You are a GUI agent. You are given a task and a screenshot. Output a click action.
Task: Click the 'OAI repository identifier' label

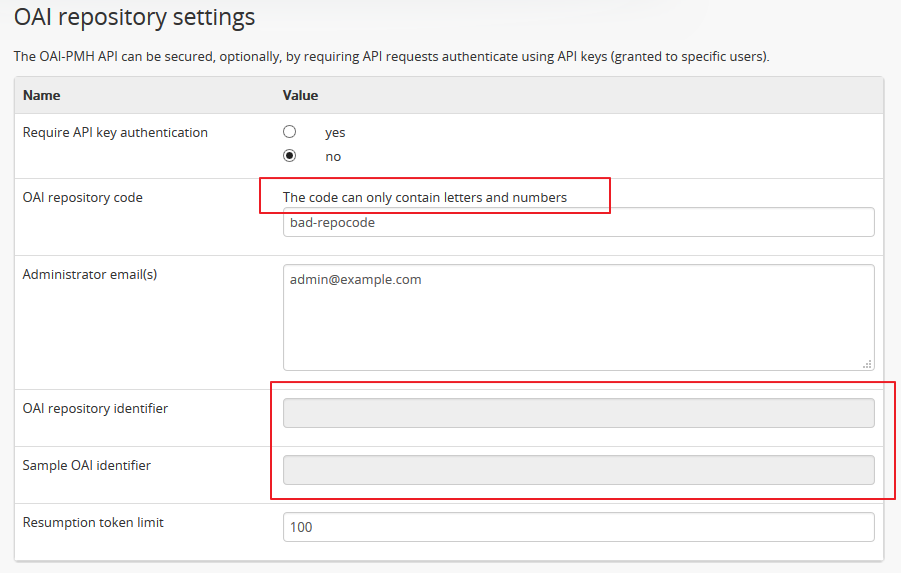[x=95, y=408]
